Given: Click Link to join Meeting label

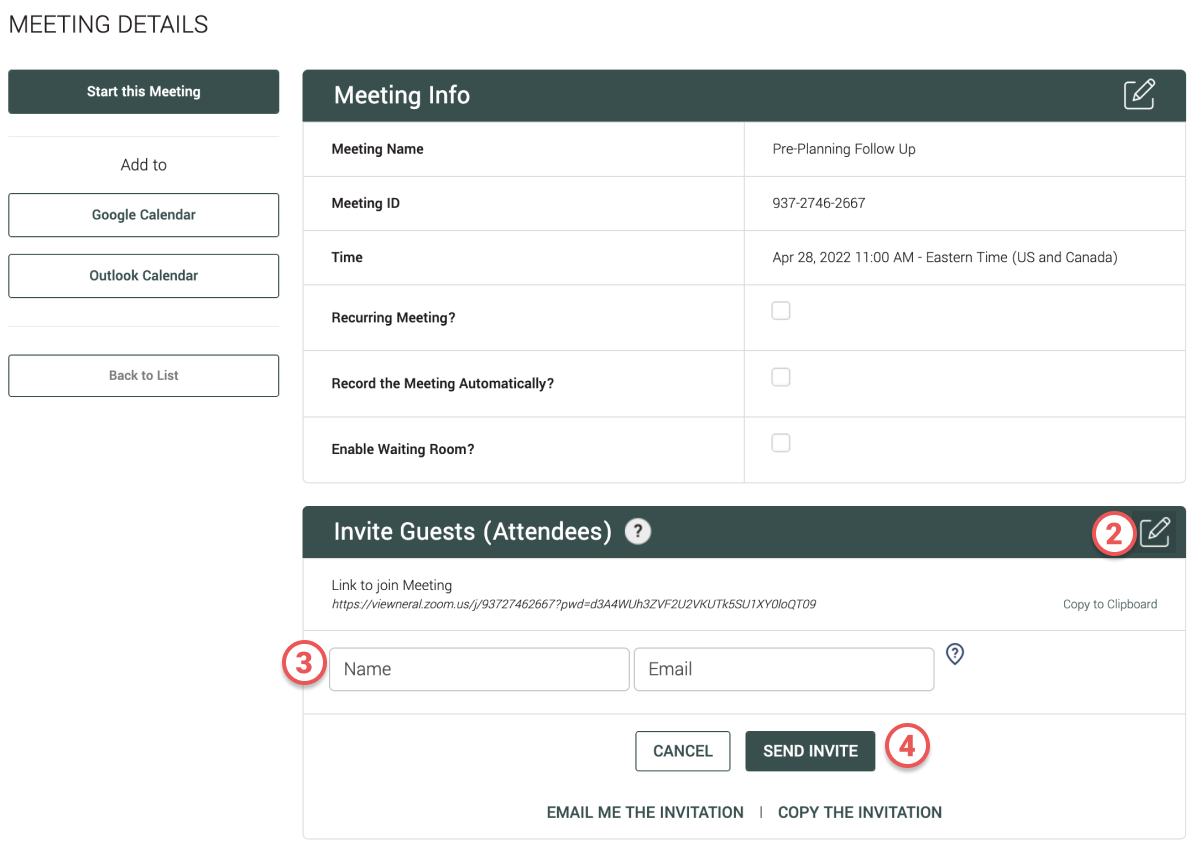Looking at the screenshot, I should pyautogui.click(x=392, y=585).
